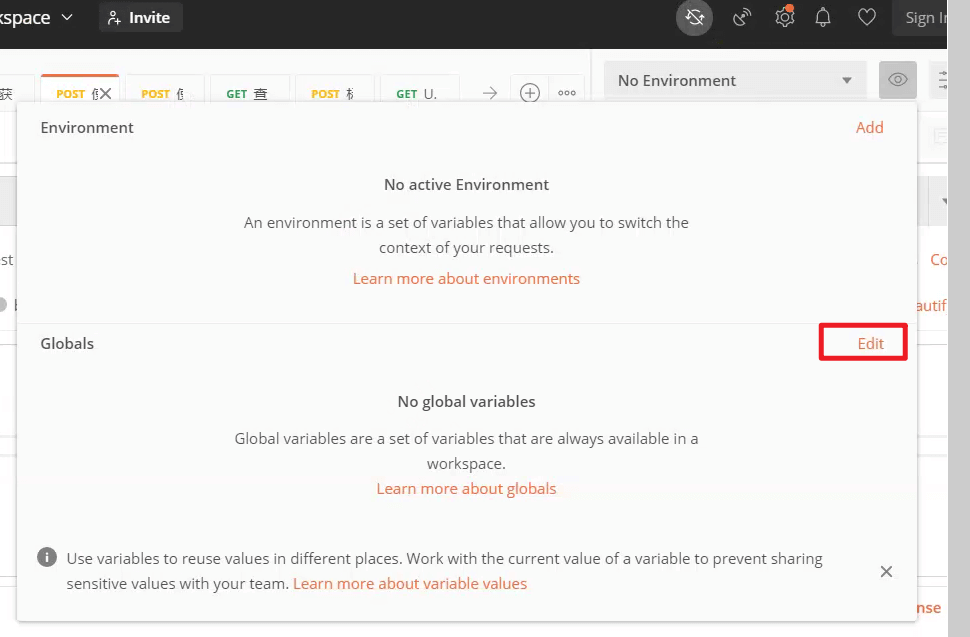Open the notifications bell
This screenshot has width=970, height=637.
824,18
